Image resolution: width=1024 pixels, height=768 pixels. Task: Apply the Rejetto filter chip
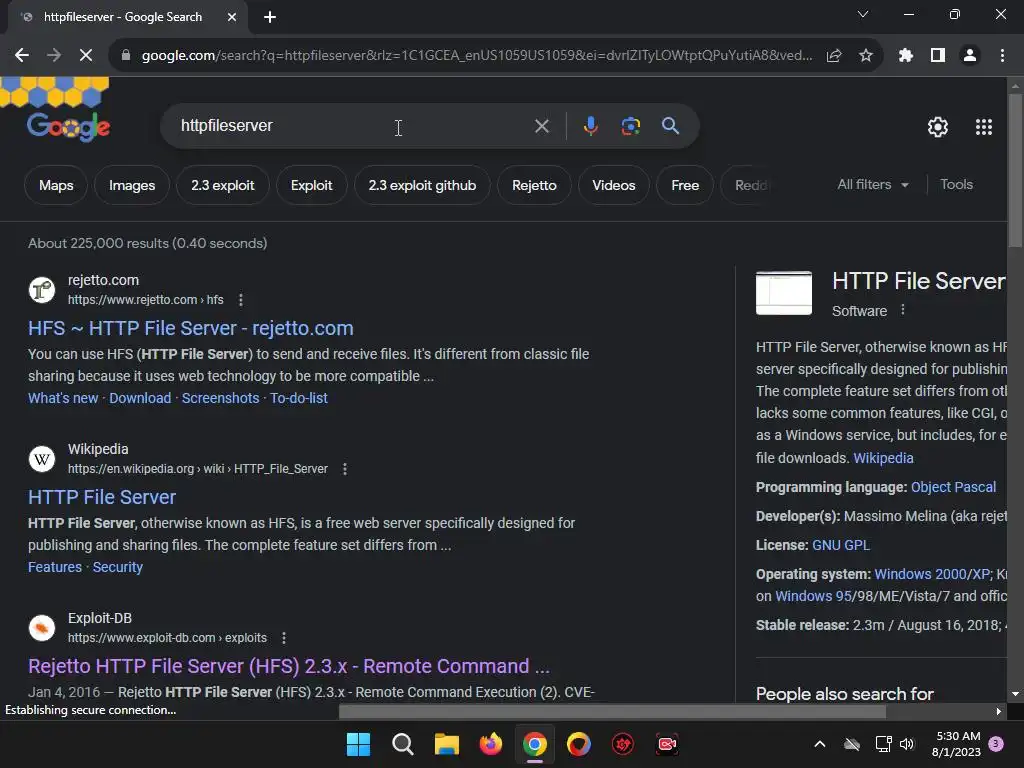[534, 185]
